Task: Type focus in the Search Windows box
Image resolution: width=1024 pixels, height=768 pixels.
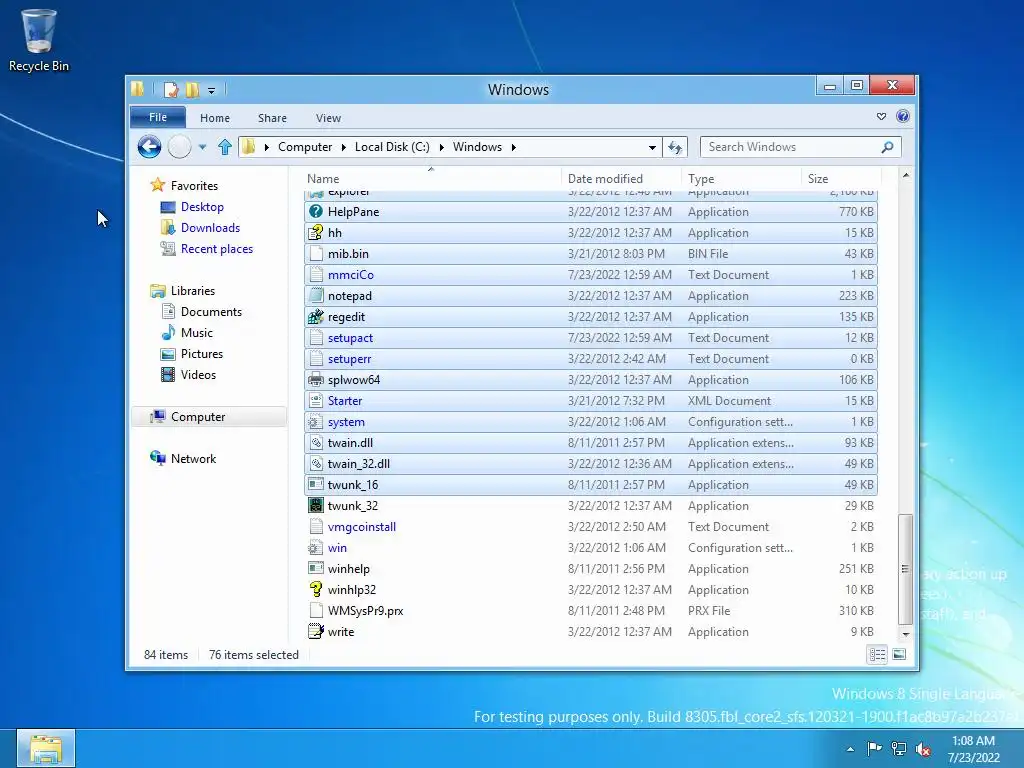Action: [x=790, y=147]
